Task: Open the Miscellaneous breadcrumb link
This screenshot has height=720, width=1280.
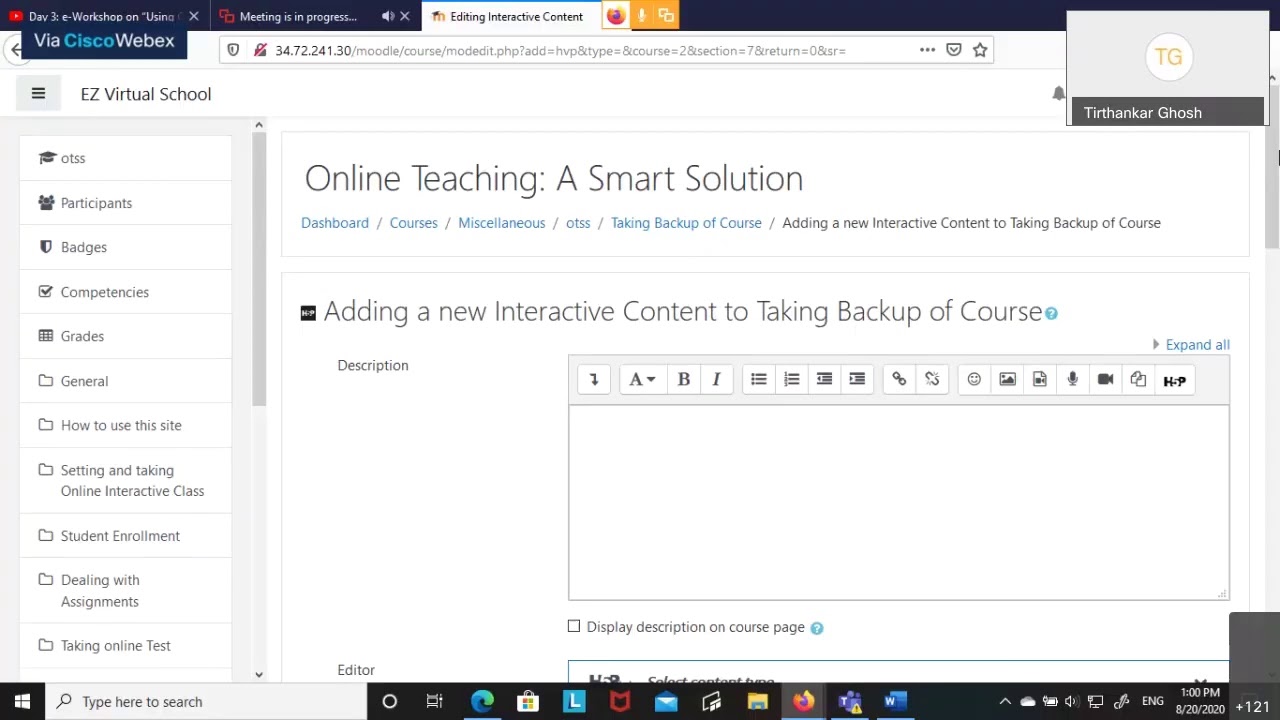Action: click(502, 223)
